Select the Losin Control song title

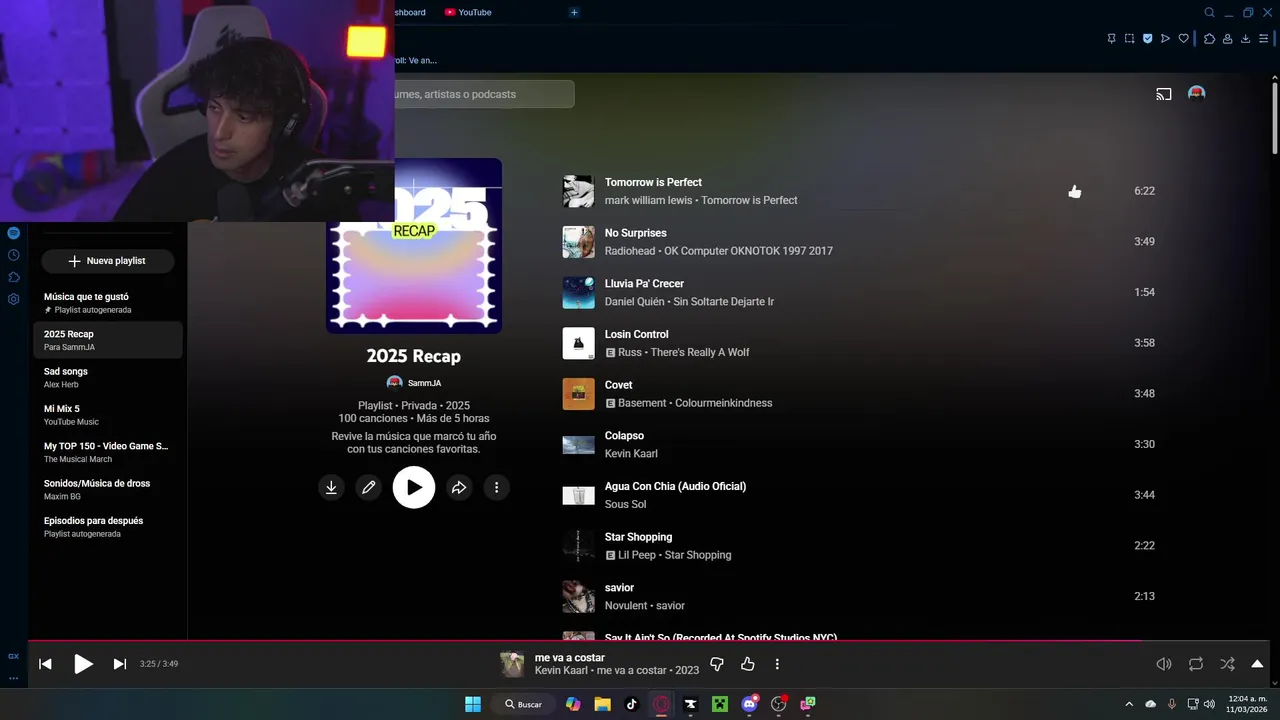pos(637,334)
